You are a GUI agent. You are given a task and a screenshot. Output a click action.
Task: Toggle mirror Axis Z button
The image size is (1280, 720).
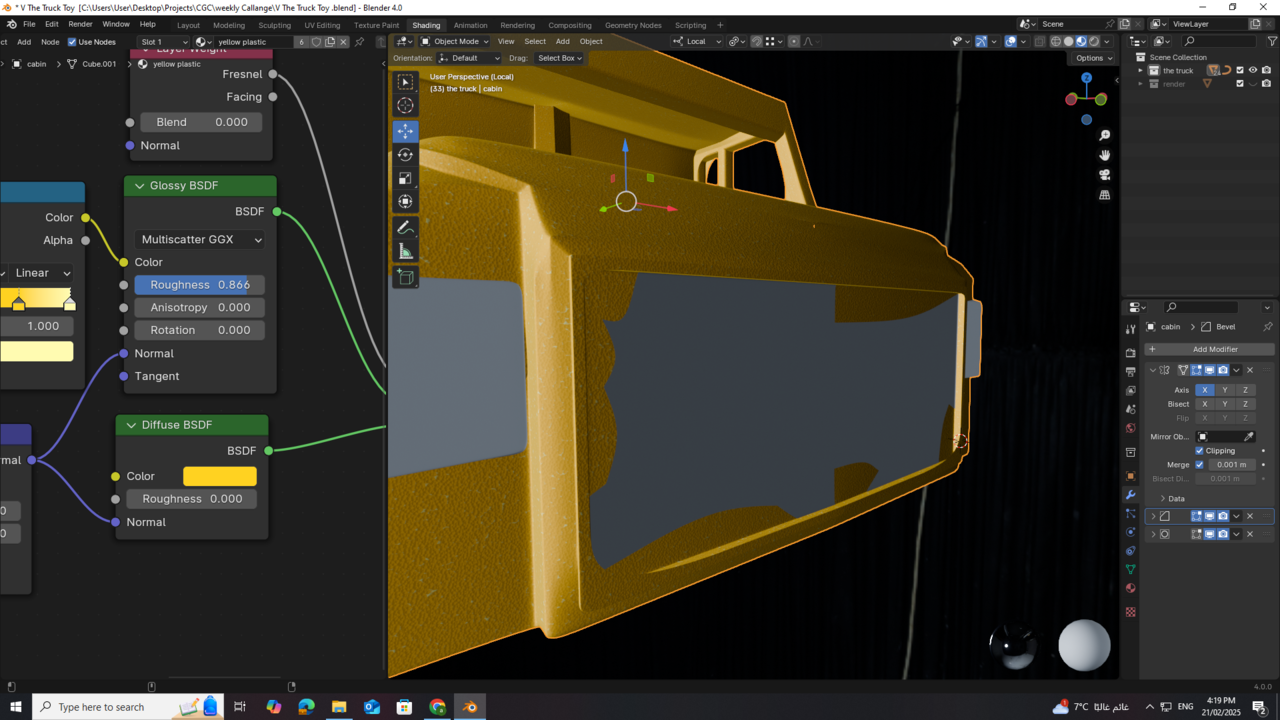point(1245,390)
